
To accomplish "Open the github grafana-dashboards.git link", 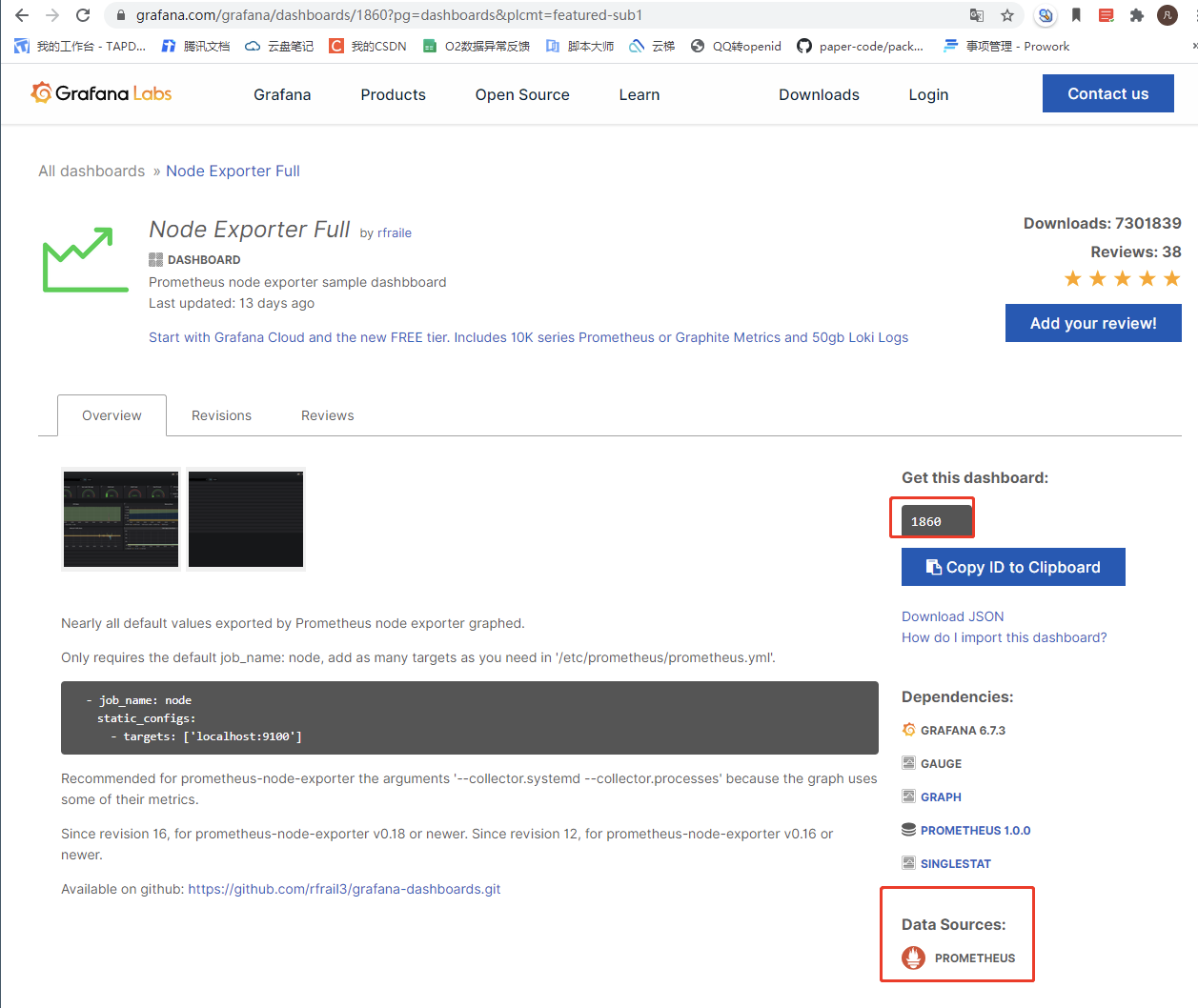I will point(344,889).
